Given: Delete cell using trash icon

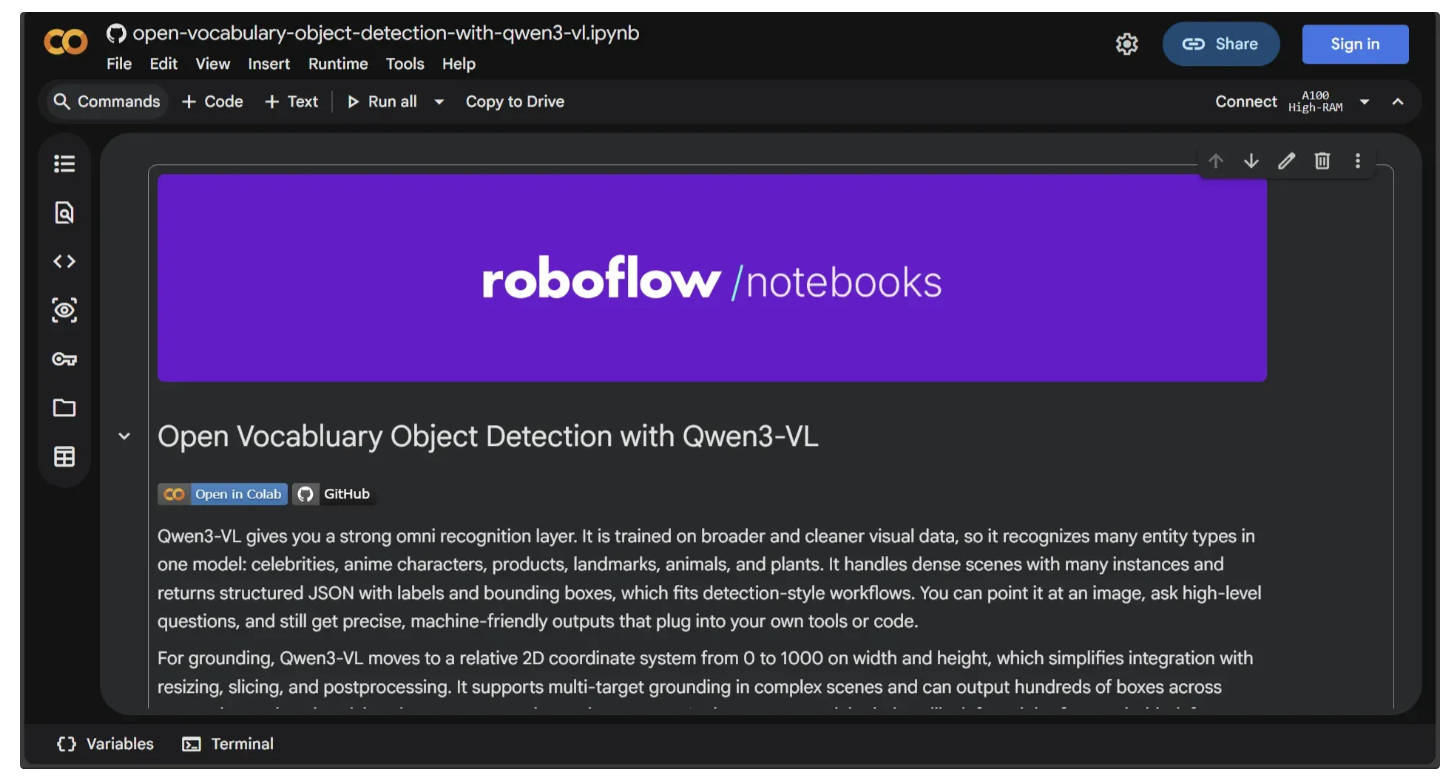Looking at the screenshot, I should [x=1322, y=161].
